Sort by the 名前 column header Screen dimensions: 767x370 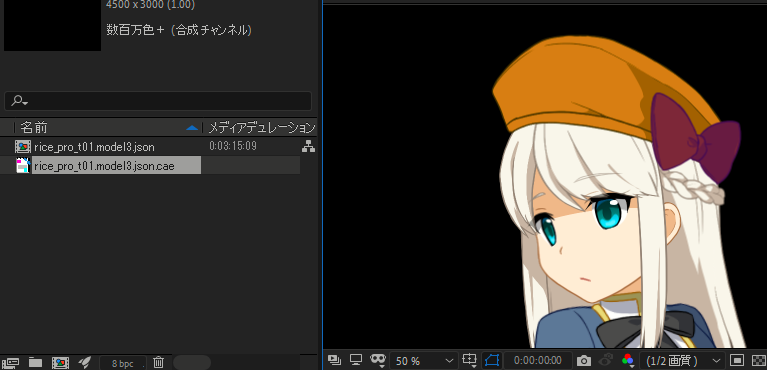pyautogui.click(x=34, y=128)
